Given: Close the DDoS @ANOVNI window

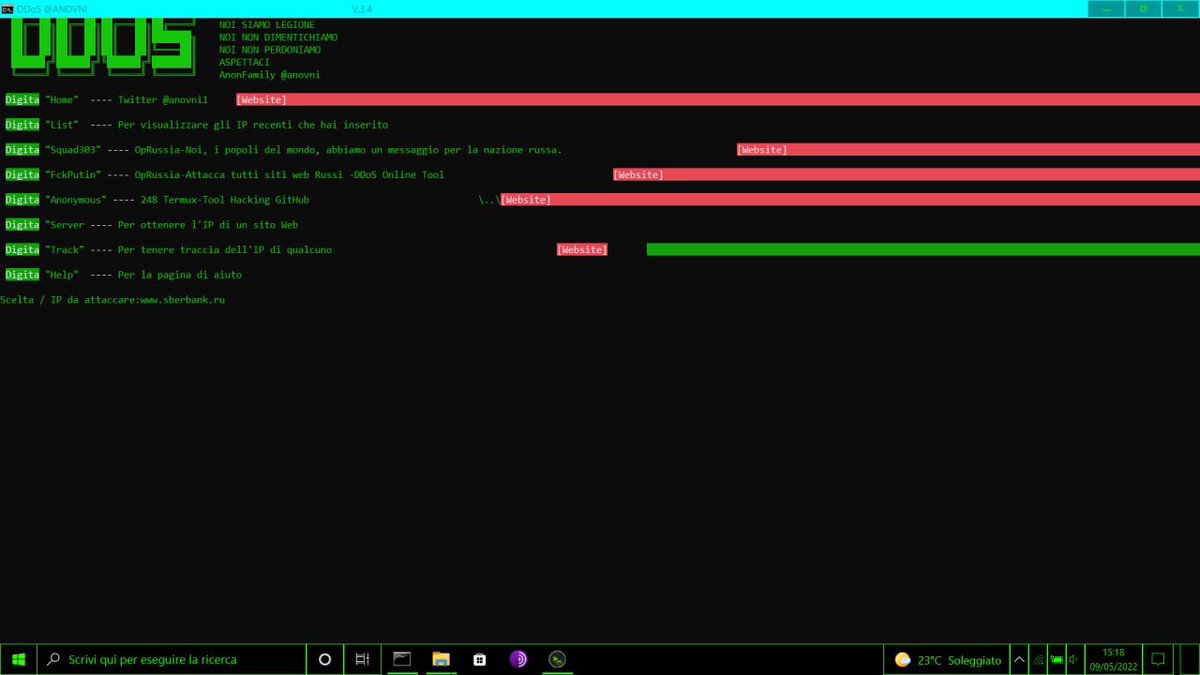Looking at the screenshot, I should coord(1180,9).
